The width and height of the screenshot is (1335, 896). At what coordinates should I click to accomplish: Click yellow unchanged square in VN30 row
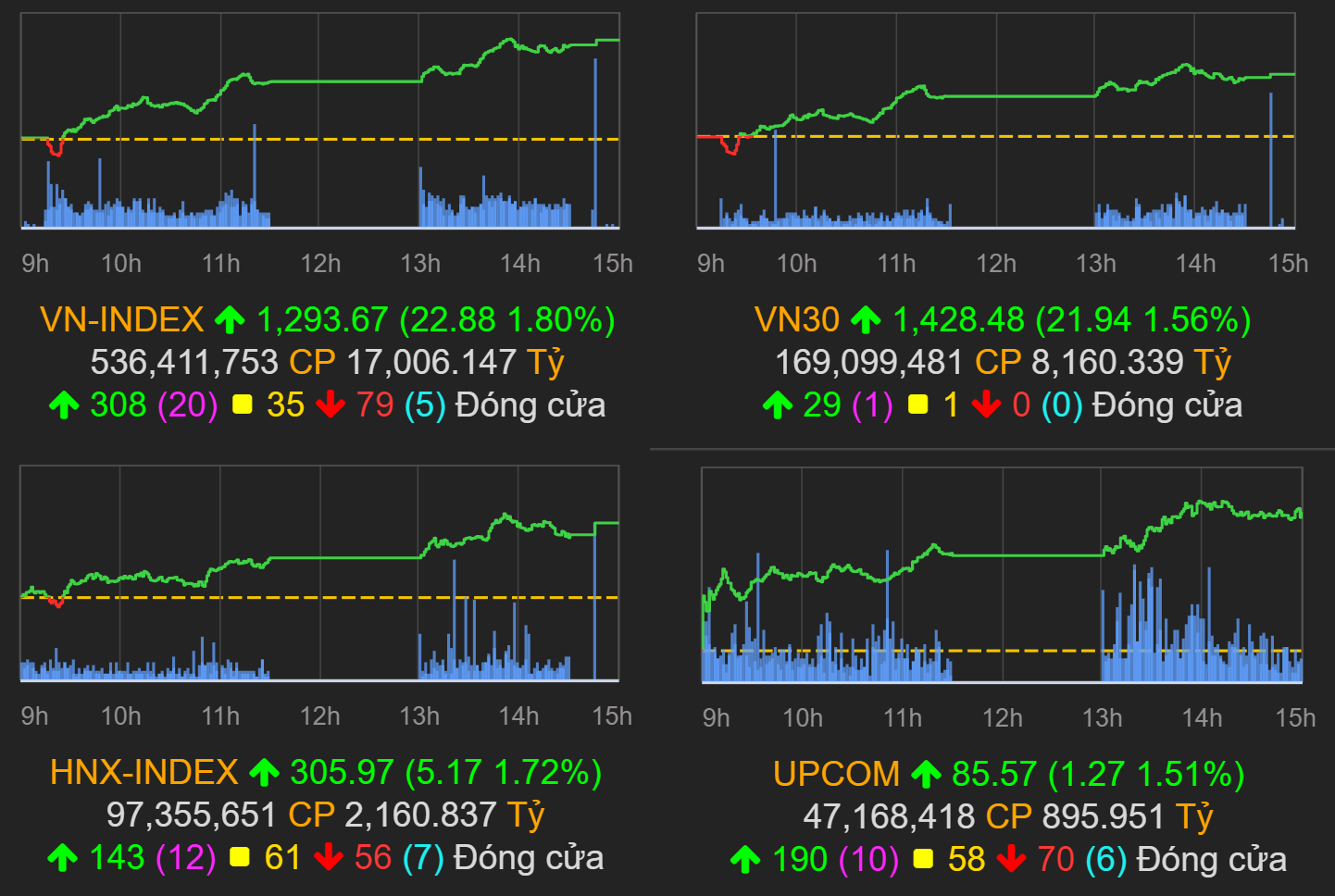point(918,404)
